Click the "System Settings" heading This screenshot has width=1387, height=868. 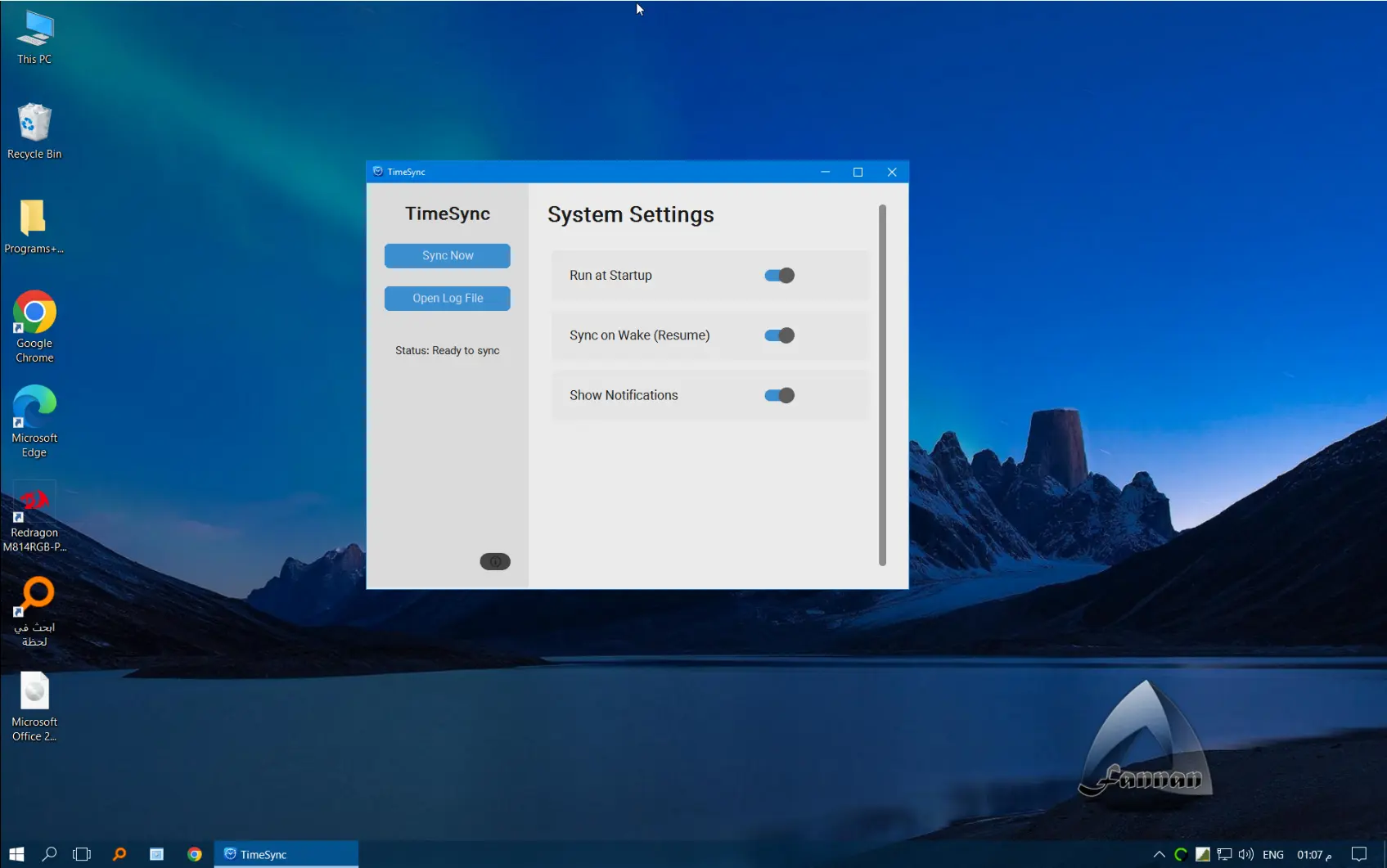630,214
